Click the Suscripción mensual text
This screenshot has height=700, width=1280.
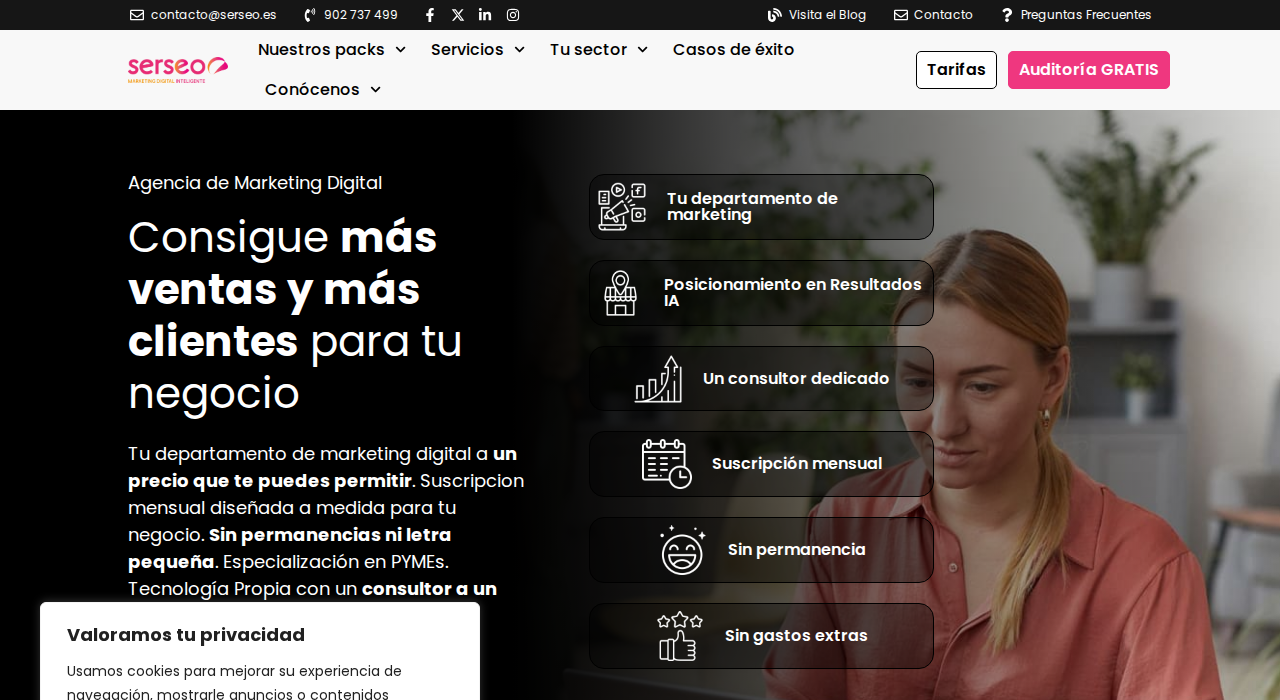pyautogui.click(x=797, y=464)
